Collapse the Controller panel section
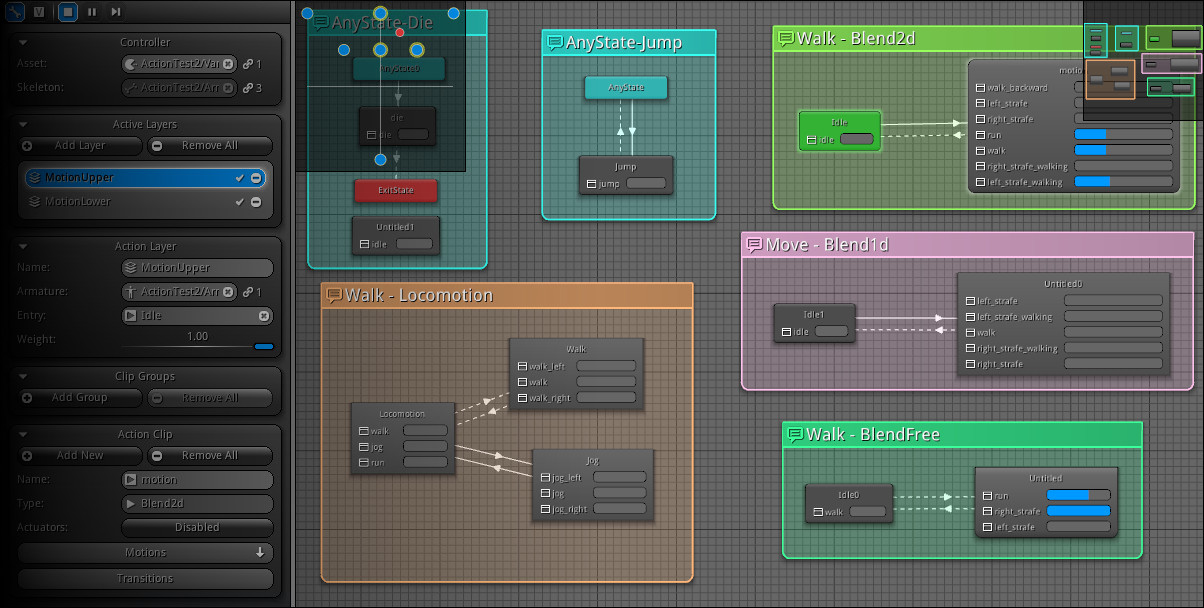 point(24,43)
